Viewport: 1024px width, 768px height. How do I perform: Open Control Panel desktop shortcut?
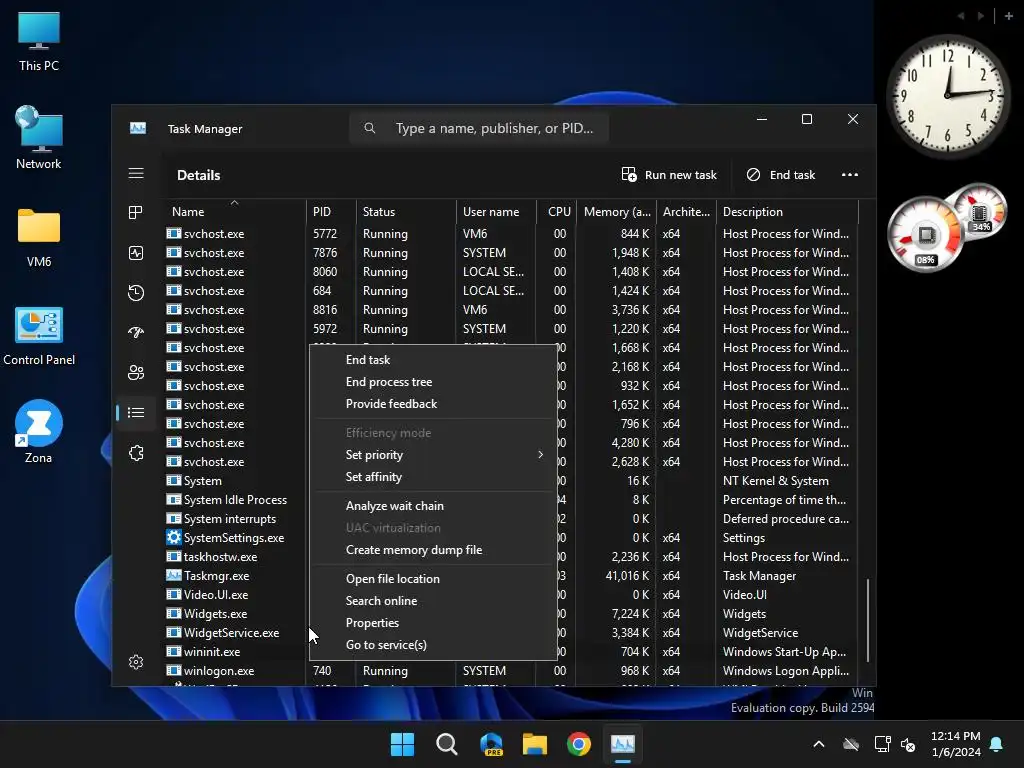click(39, 336)
